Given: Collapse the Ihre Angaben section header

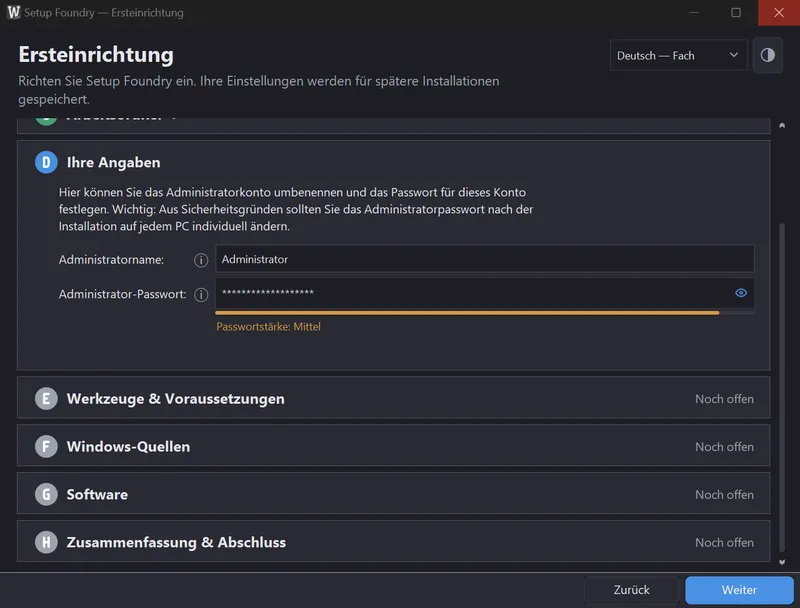Looking at the screenshot, I should [113, 162].
